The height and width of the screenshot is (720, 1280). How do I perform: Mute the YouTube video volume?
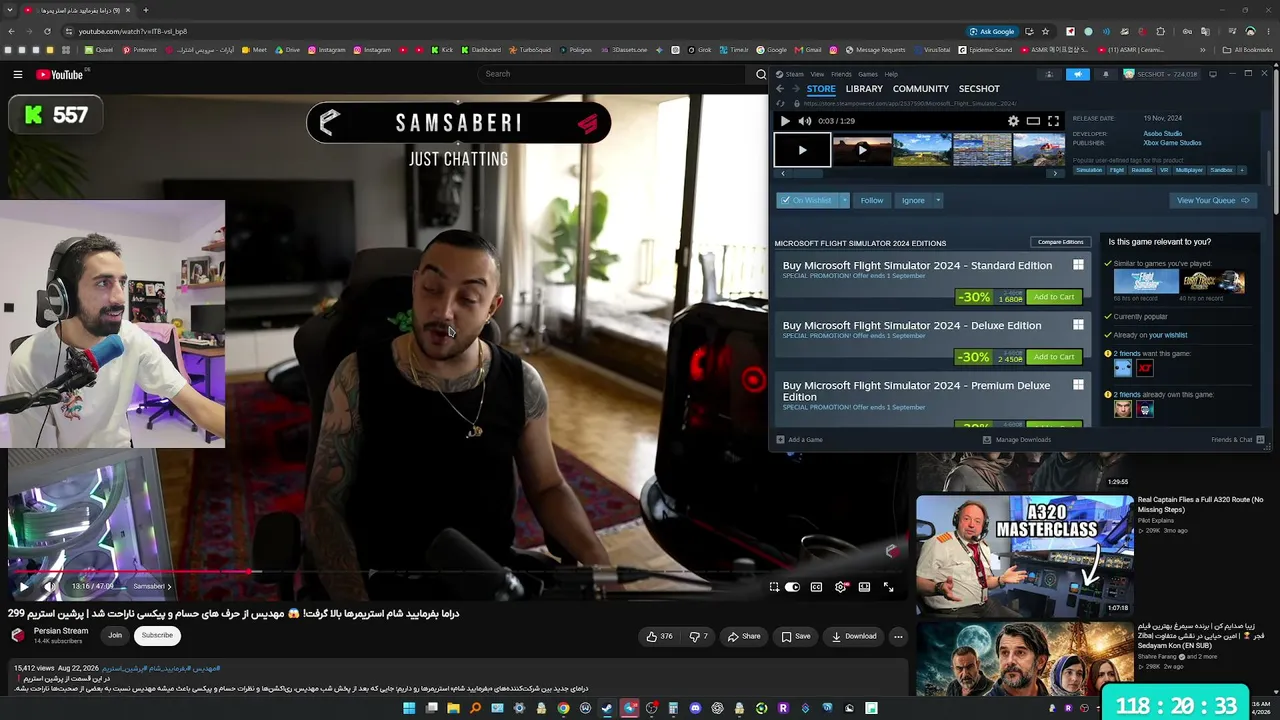pyautogui.click(x=50, y=587)
